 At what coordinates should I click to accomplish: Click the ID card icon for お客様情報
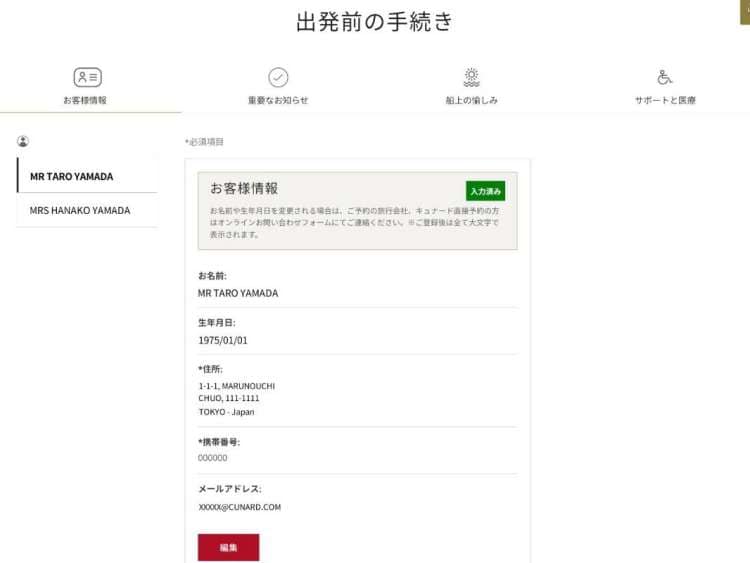(x=87, y=77)
